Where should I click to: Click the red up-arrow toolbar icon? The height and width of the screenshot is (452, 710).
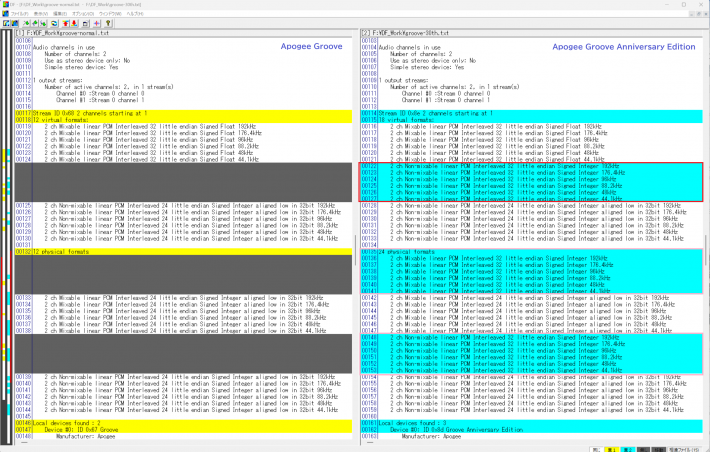(66, 23)
